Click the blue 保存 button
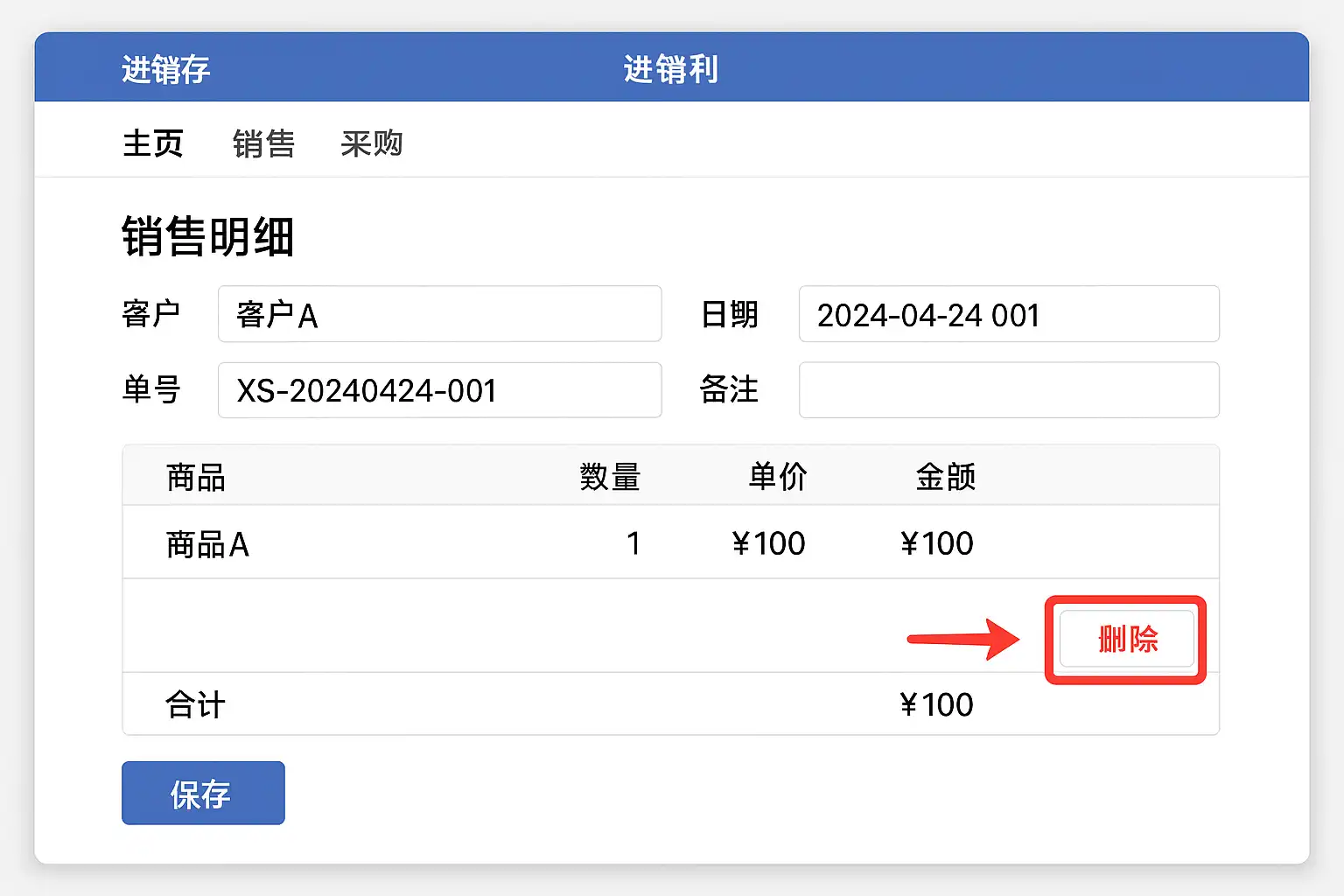The width and height of the screenshot is (1344, 896). 203,794
